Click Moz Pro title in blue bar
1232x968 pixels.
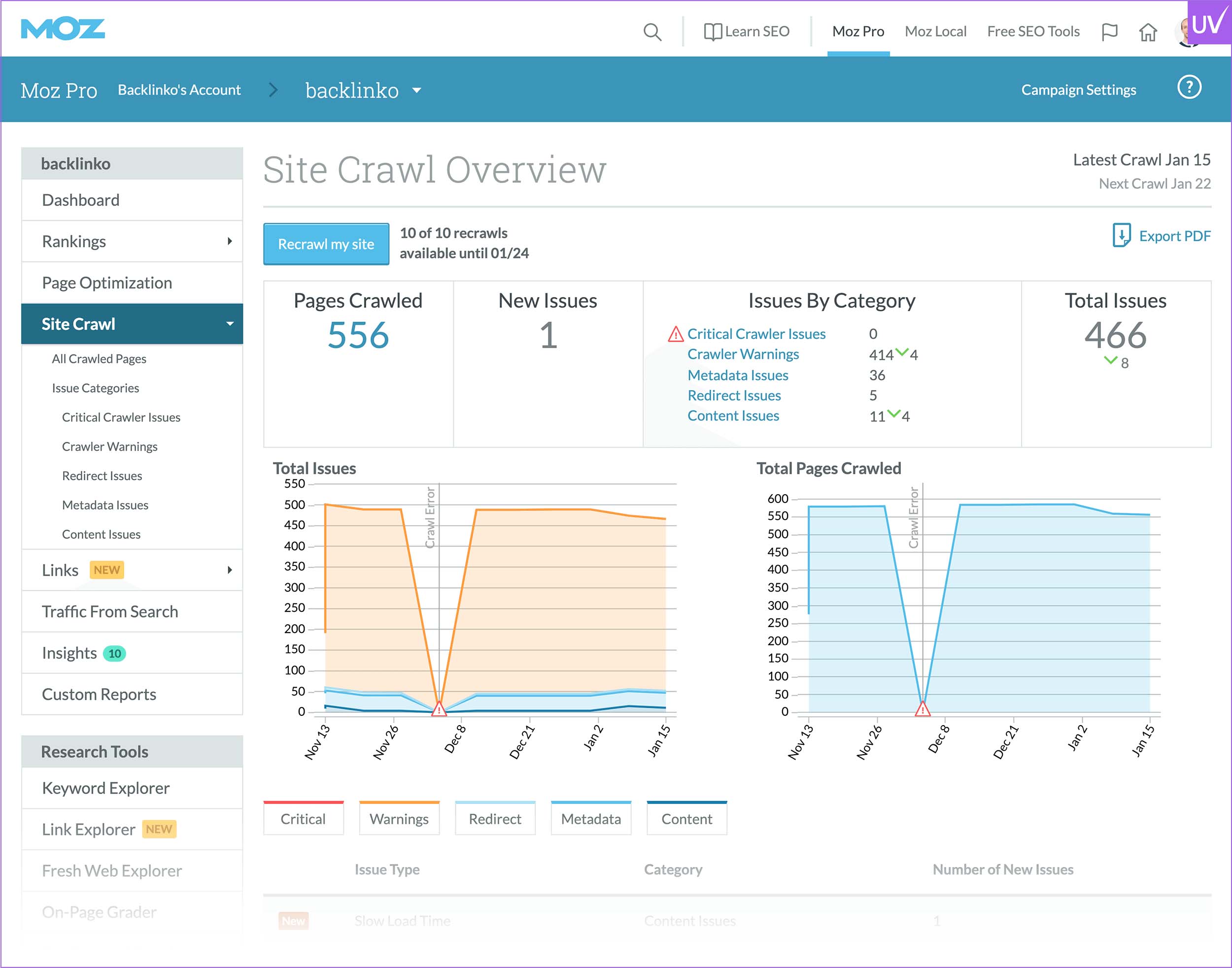pos(59,90)
